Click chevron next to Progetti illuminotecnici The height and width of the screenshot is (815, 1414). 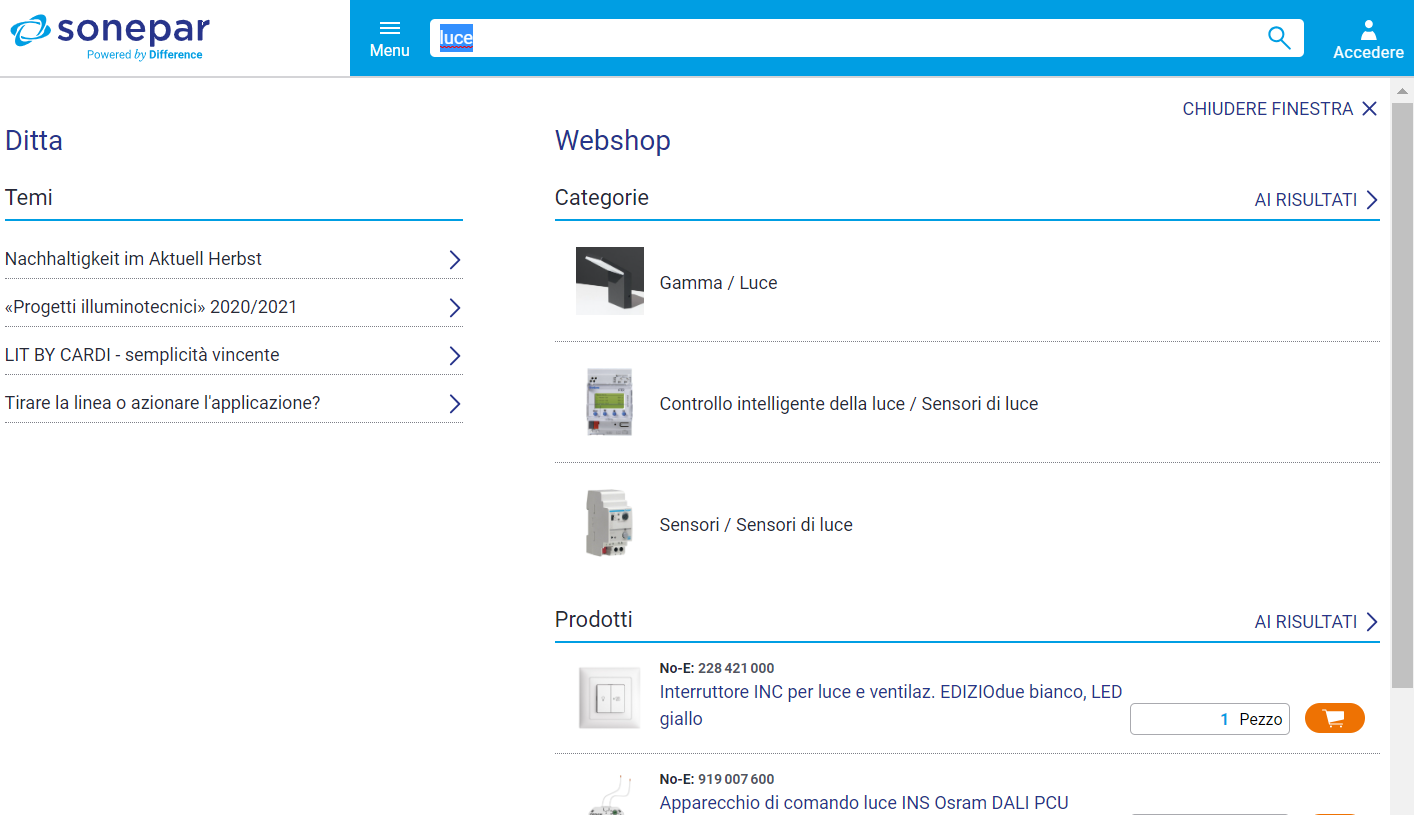pos(455,308)
